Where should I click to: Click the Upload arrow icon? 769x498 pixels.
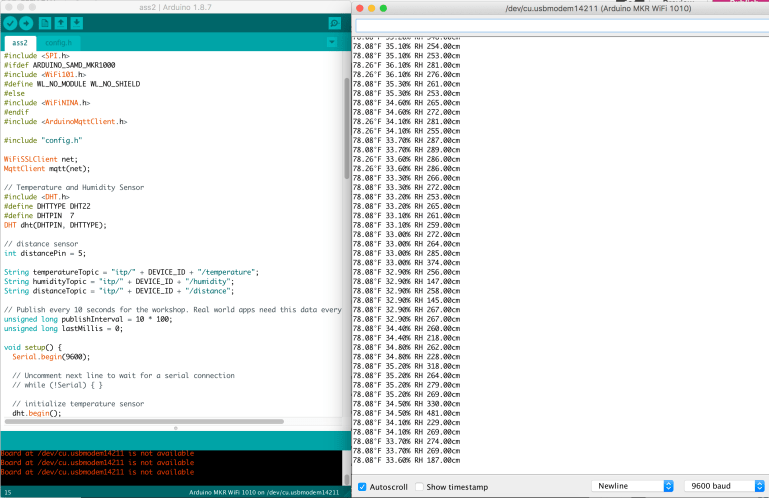pyautogui.click(x=27, y=23)
